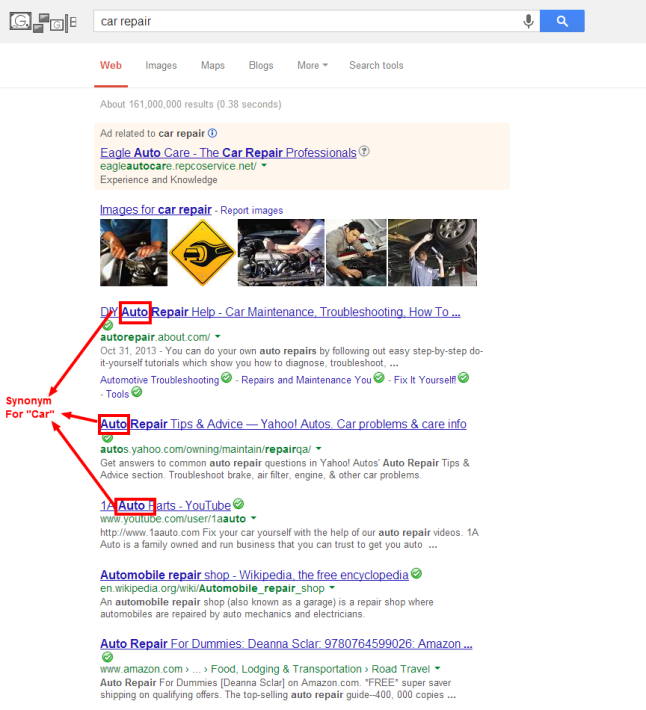Click the green checkmark after Fix It Yourself!
Viewport: 646px width, 710px height.
pyautogui.click(x=463, y=377)
